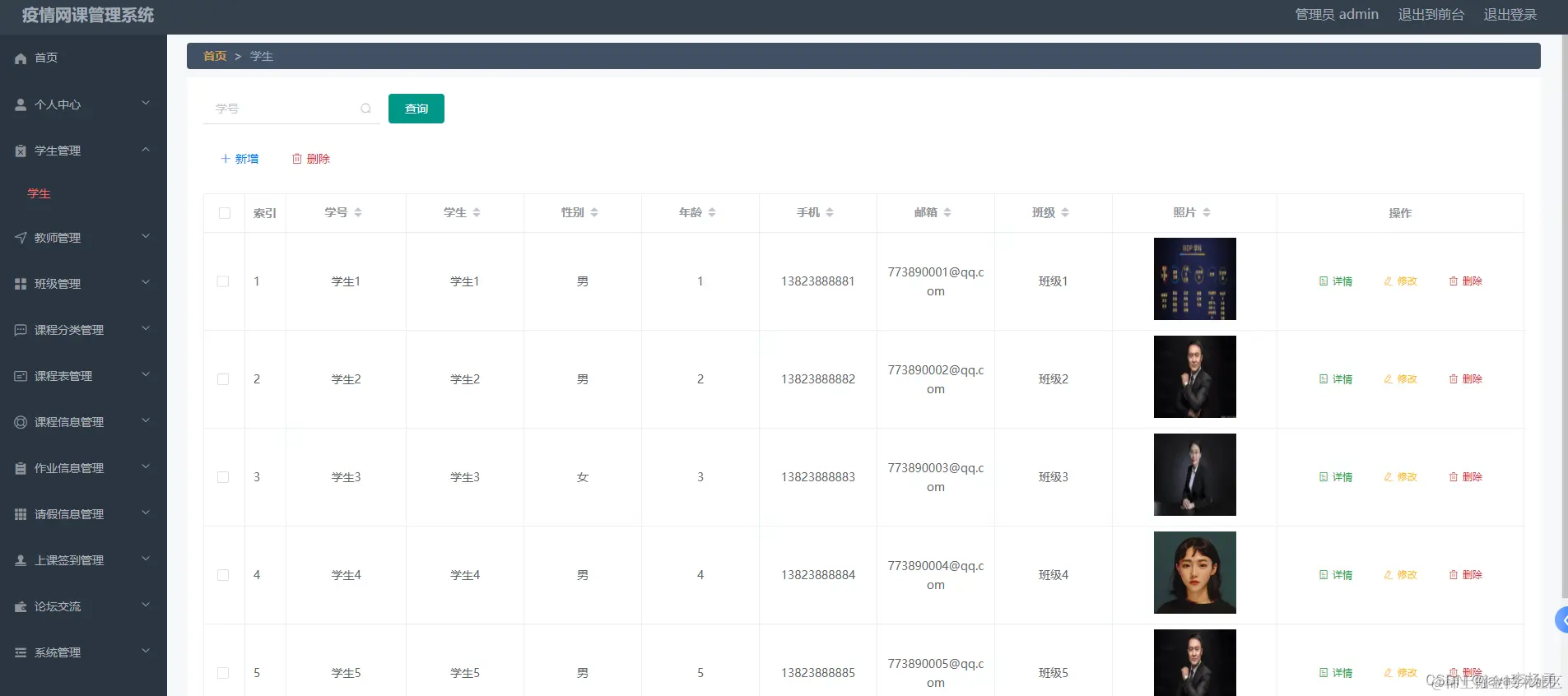This screenshot has width=1568, height=696.
Task: Click the circular icon next to 课程信息管理
Action: tap(21, 422)
